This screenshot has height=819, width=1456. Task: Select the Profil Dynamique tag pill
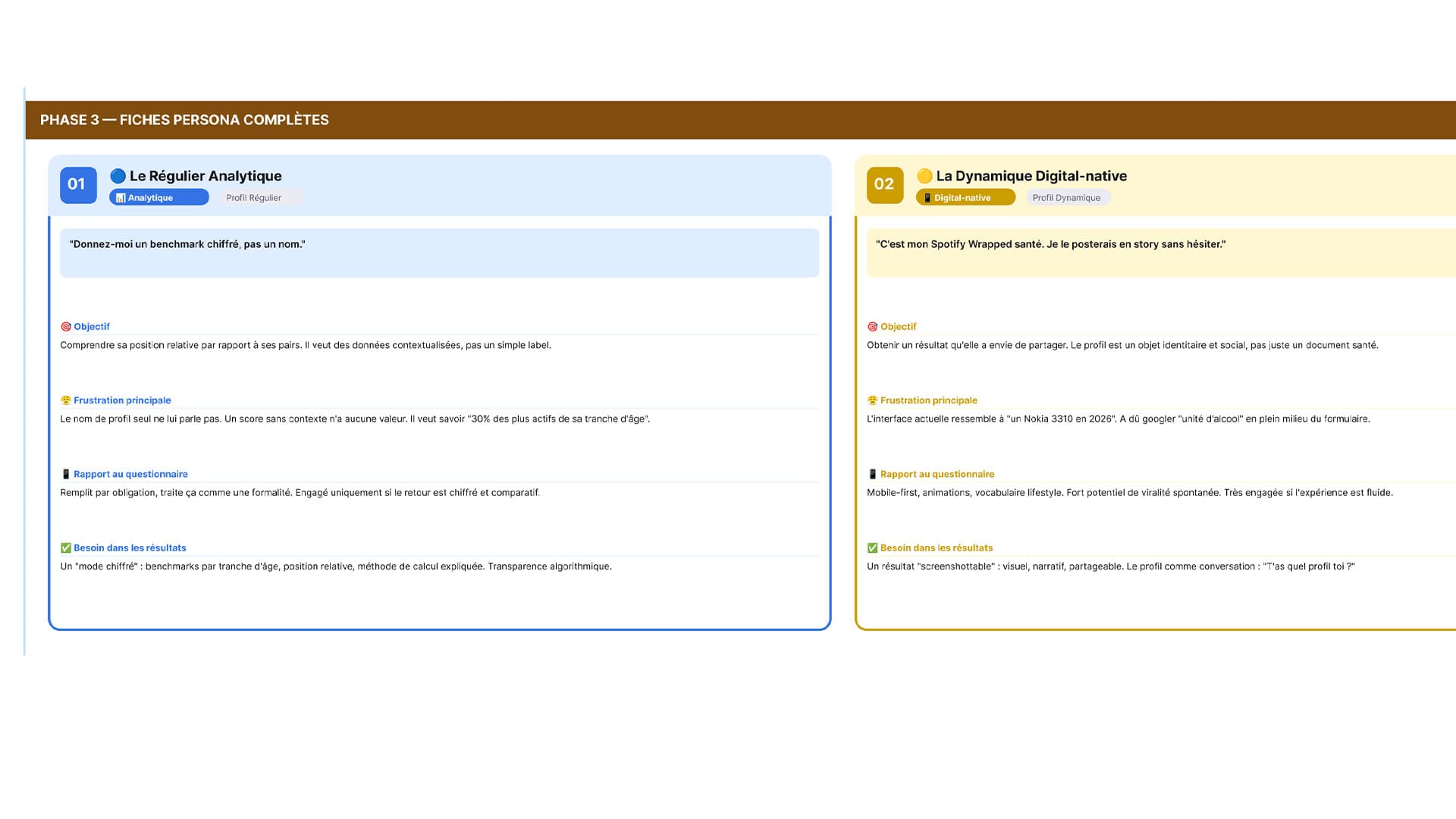(x=1068, y=197)
